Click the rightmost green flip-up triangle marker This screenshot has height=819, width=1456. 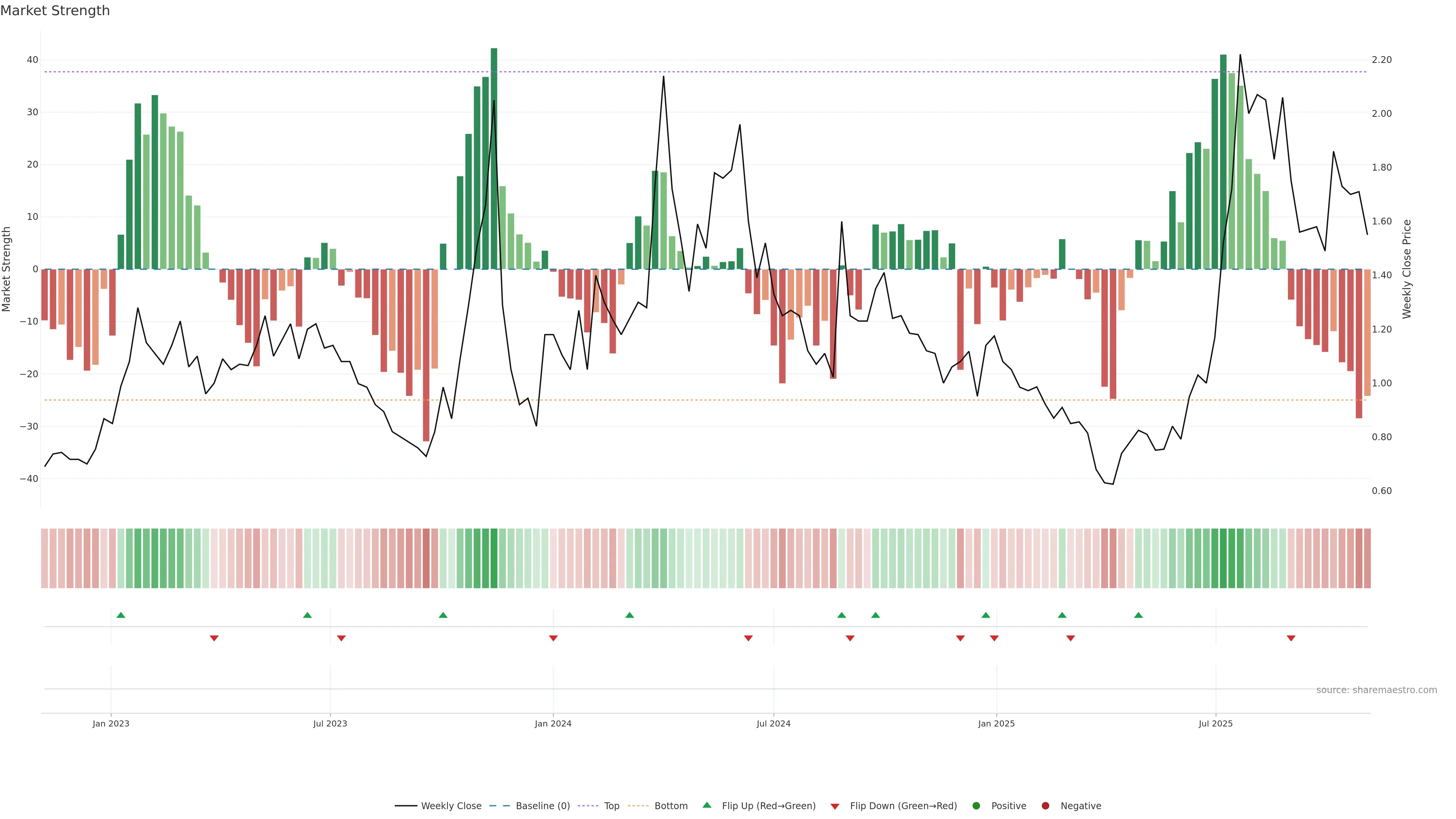point(1138,615)
